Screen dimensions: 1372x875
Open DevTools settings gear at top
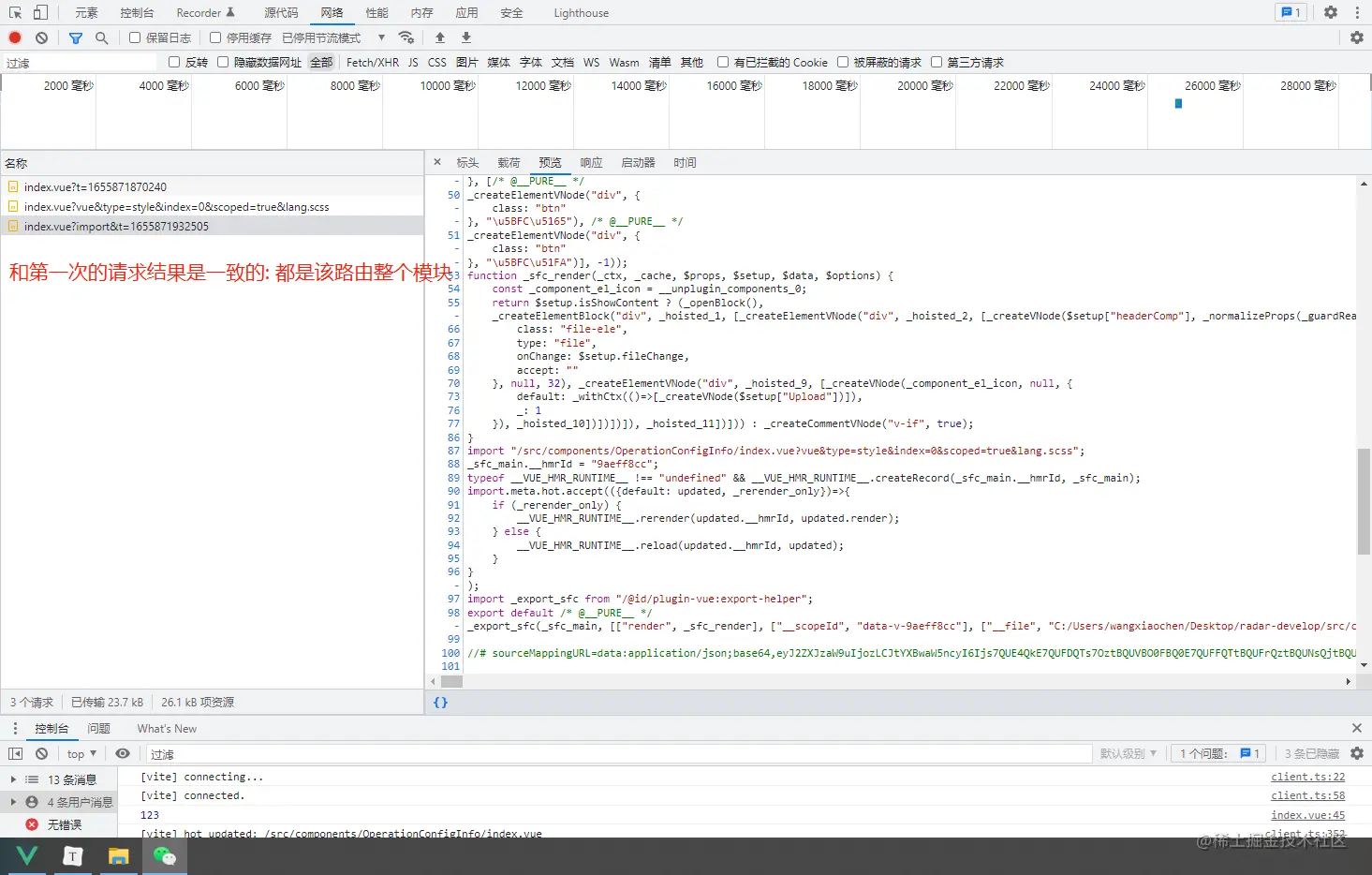tap(1331, 12)
